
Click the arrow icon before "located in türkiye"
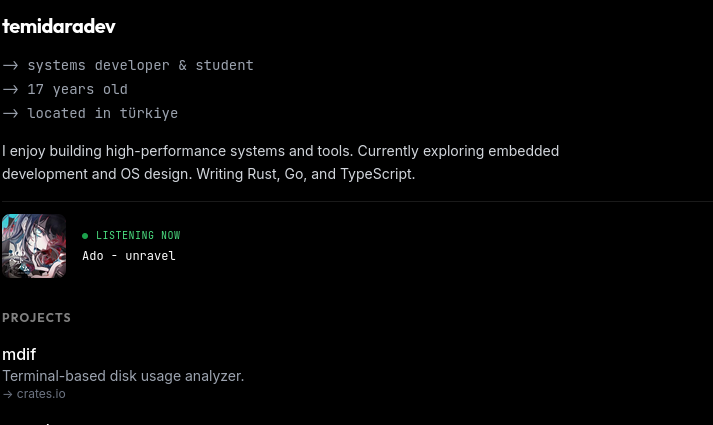10,114
